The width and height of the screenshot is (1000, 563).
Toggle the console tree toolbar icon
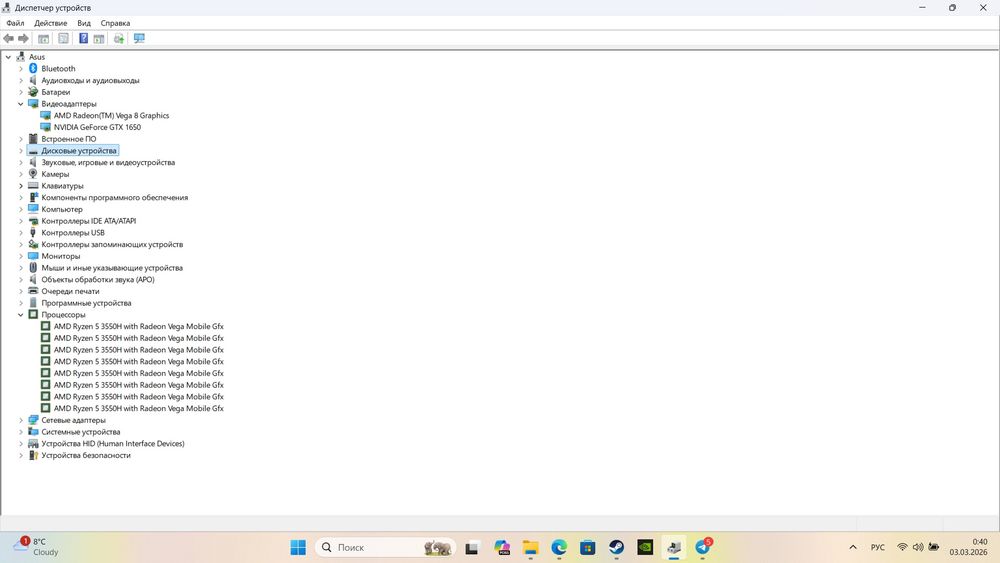pyautogui.click(x=43, y=39)
